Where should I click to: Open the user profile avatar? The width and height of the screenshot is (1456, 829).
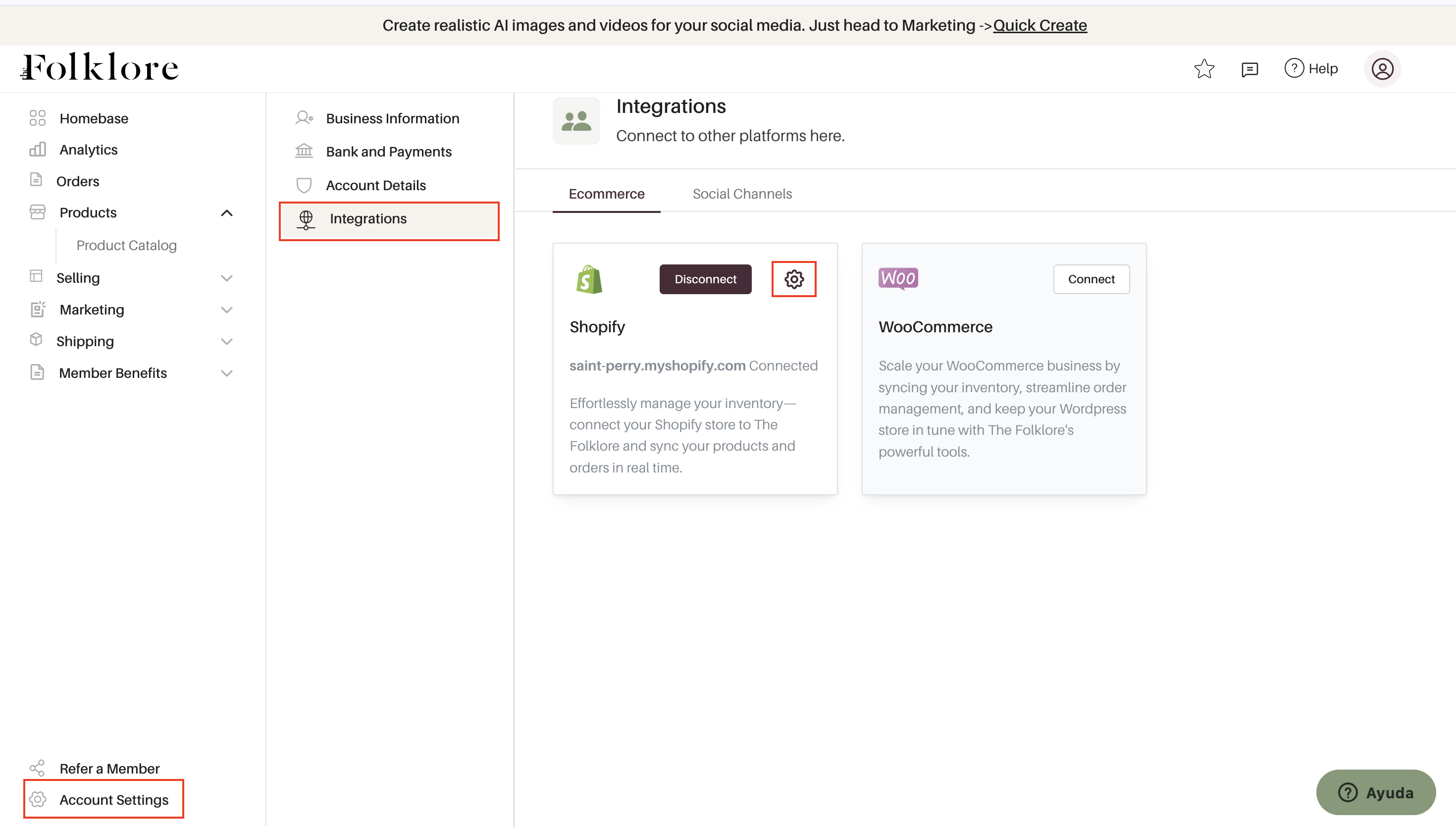point(1382,69)
